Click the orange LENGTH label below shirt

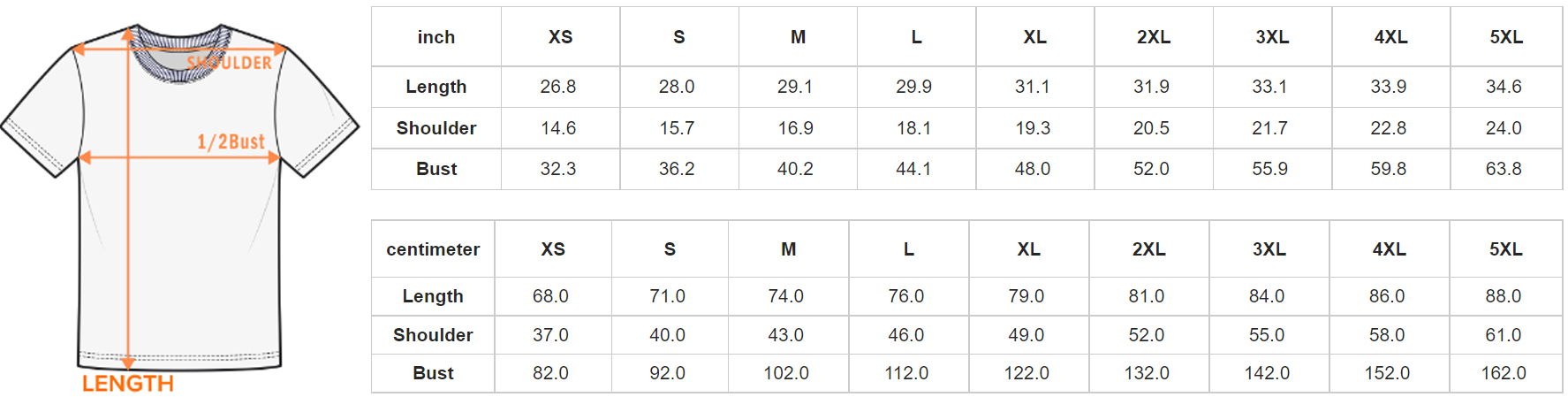[128, 384]
